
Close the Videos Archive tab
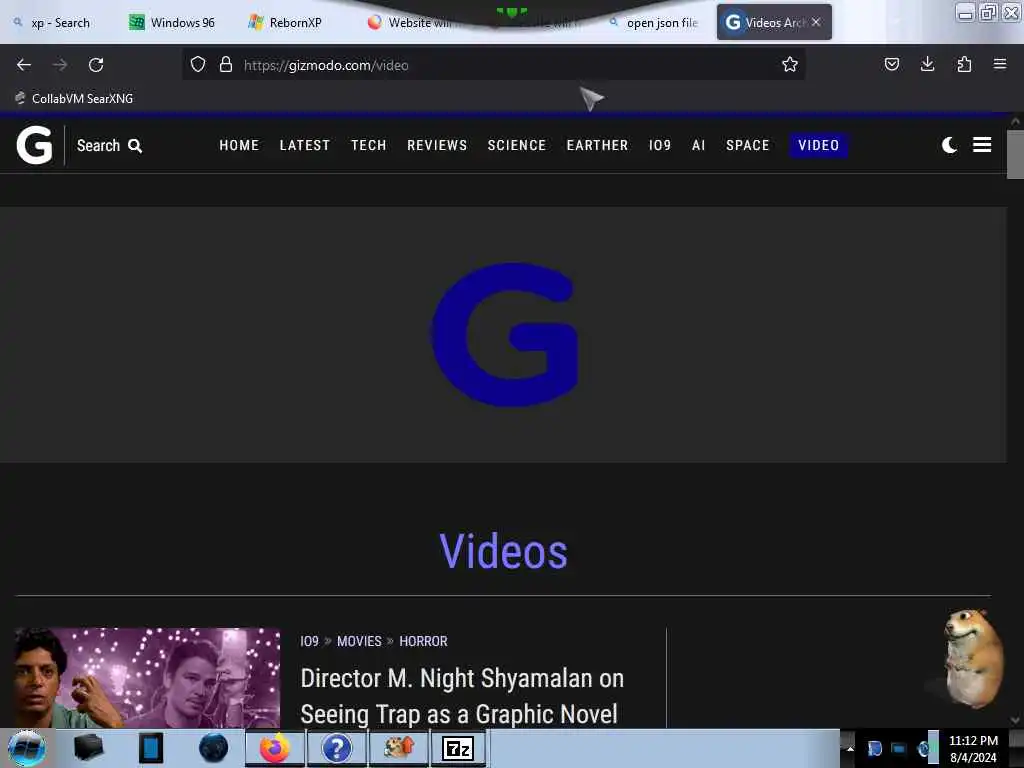pyautogui.click(x=816, y=22)
